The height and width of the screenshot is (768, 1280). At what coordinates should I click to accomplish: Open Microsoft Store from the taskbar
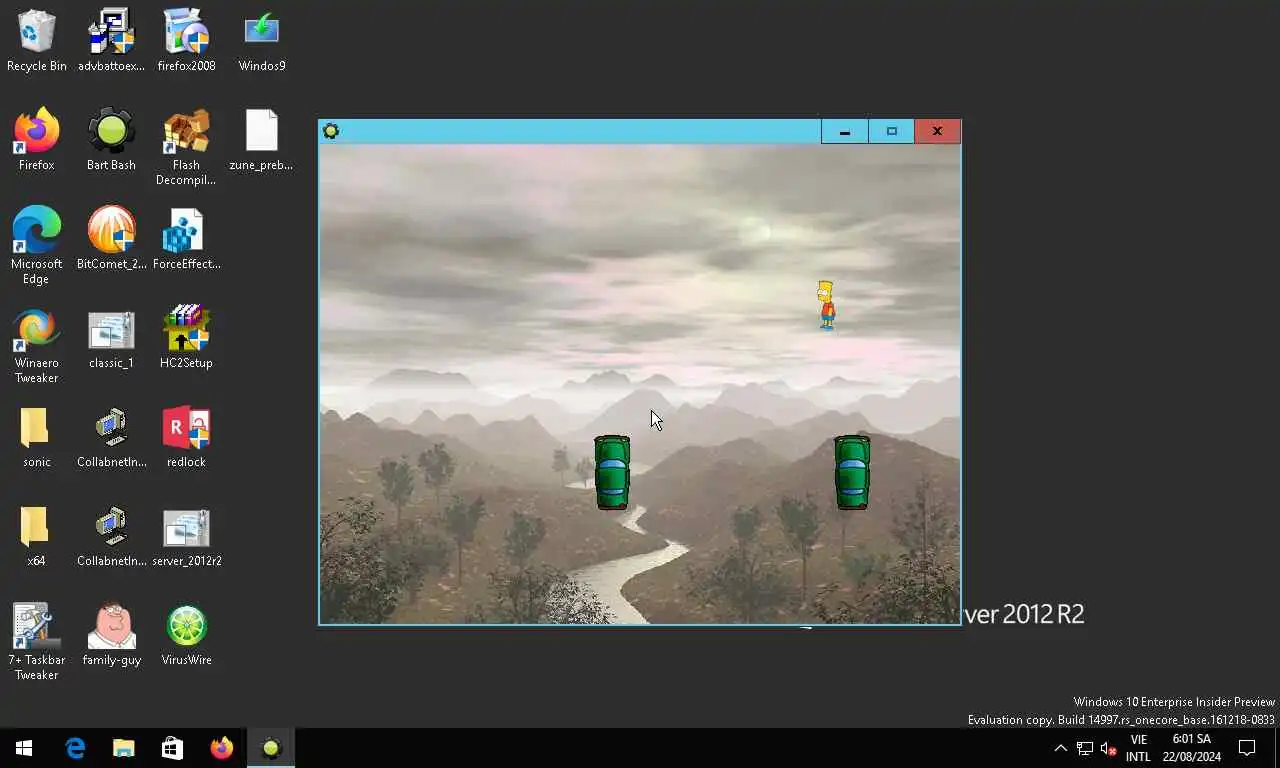pos(172,748)
